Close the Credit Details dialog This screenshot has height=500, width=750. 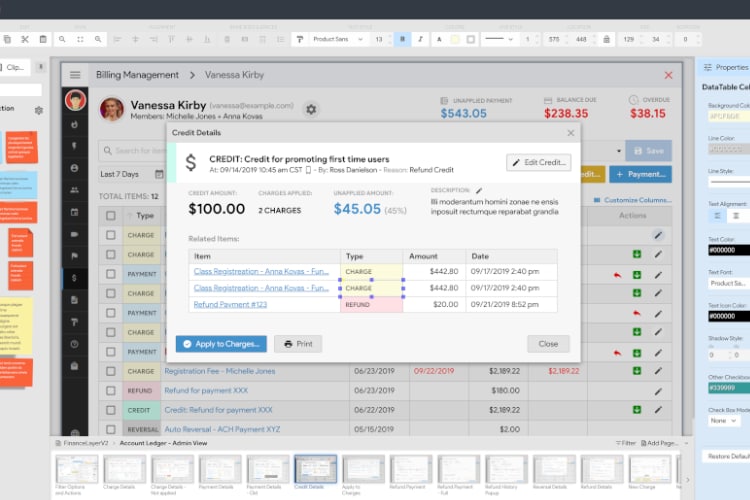(x=571, y=133)
